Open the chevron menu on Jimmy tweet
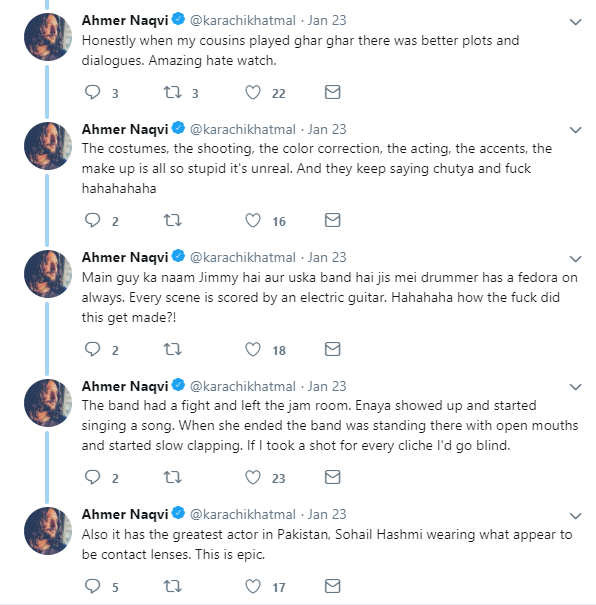The image size is (596, 605). coord(576,259)
